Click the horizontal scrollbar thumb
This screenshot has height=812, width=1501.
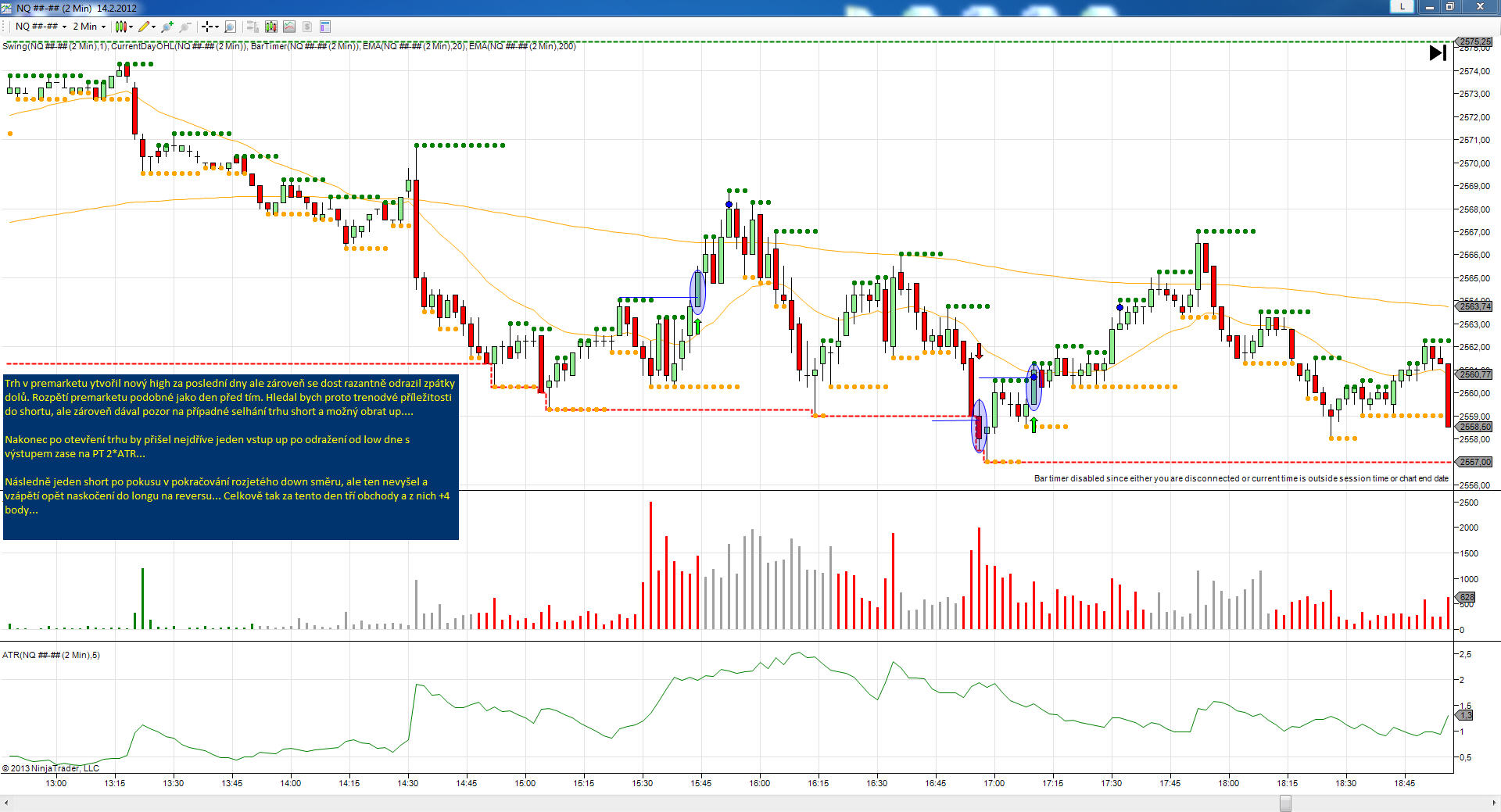pos(1285,803)
